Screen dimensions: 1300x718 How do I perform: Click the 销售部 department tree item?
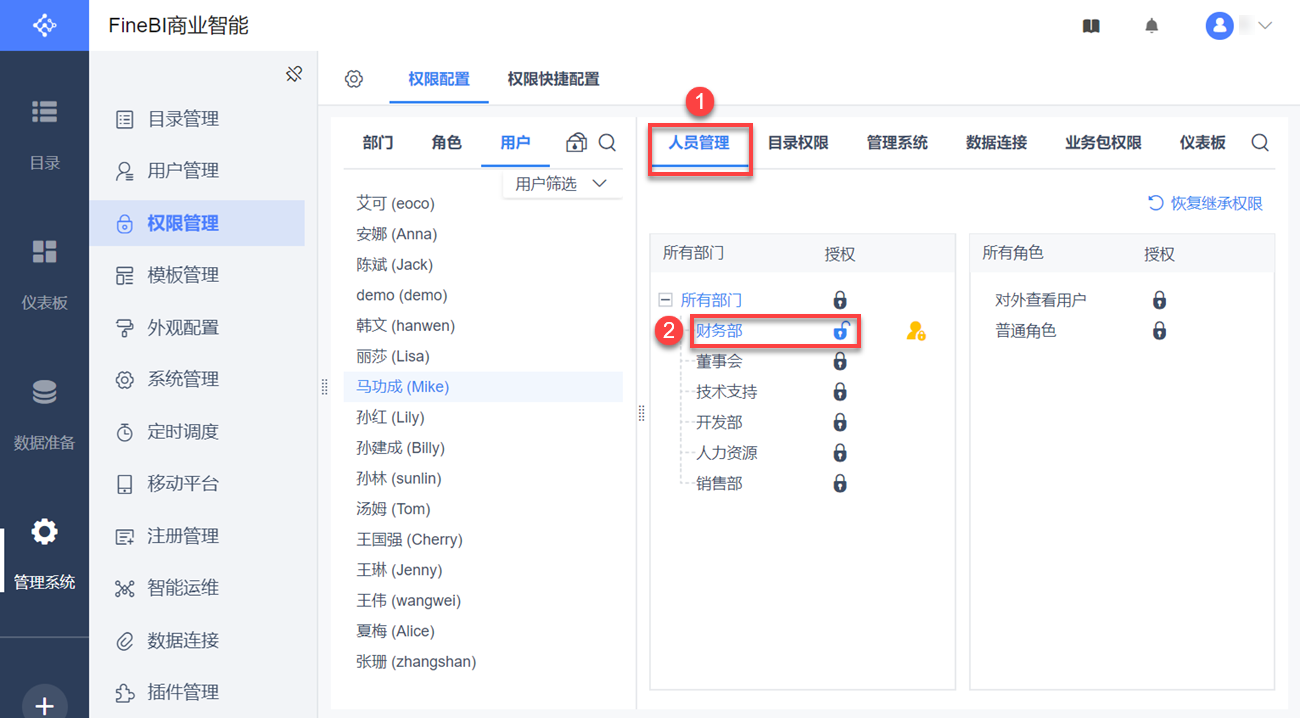point(719,484)
